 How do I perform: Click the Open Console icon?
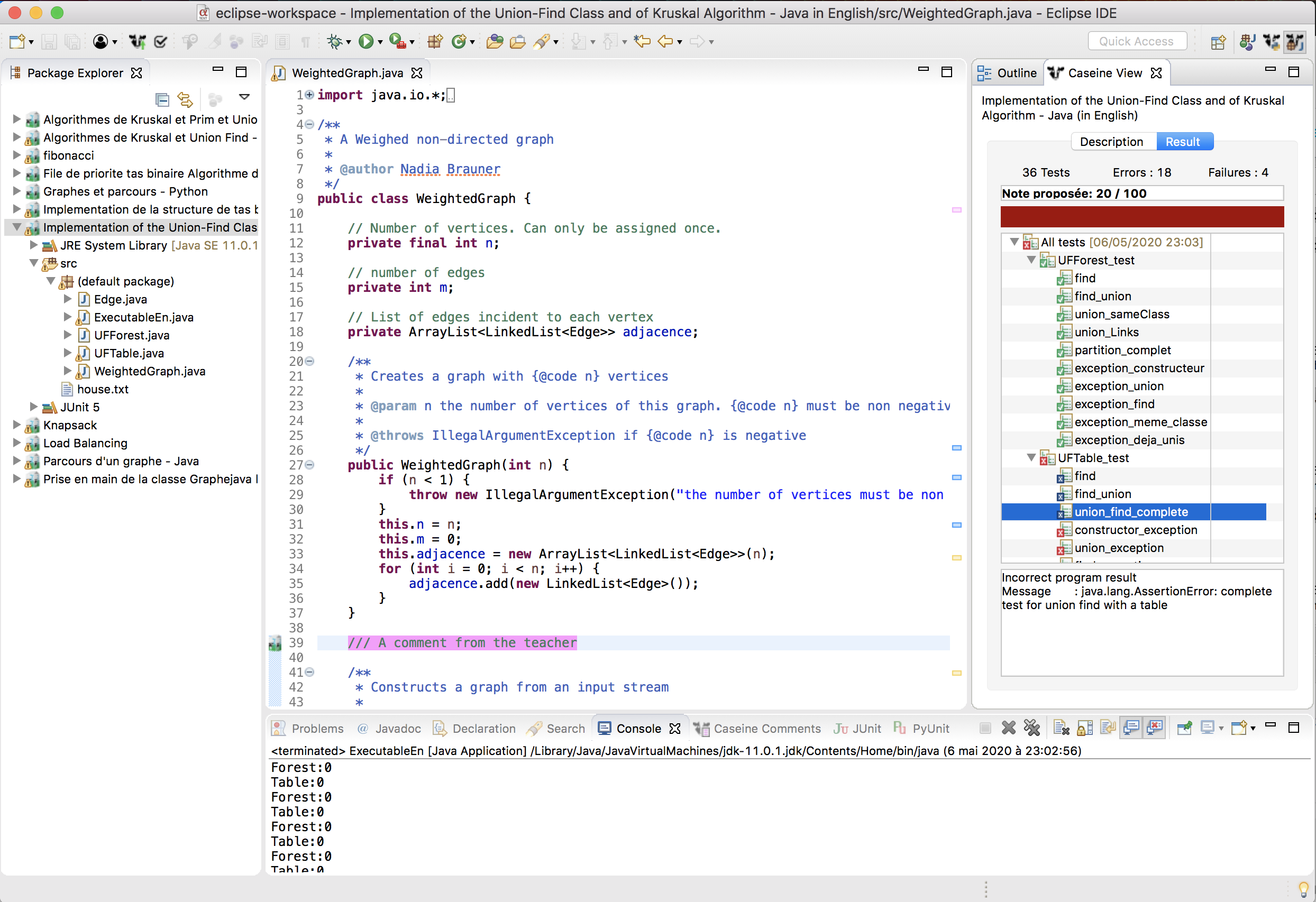1239,728
